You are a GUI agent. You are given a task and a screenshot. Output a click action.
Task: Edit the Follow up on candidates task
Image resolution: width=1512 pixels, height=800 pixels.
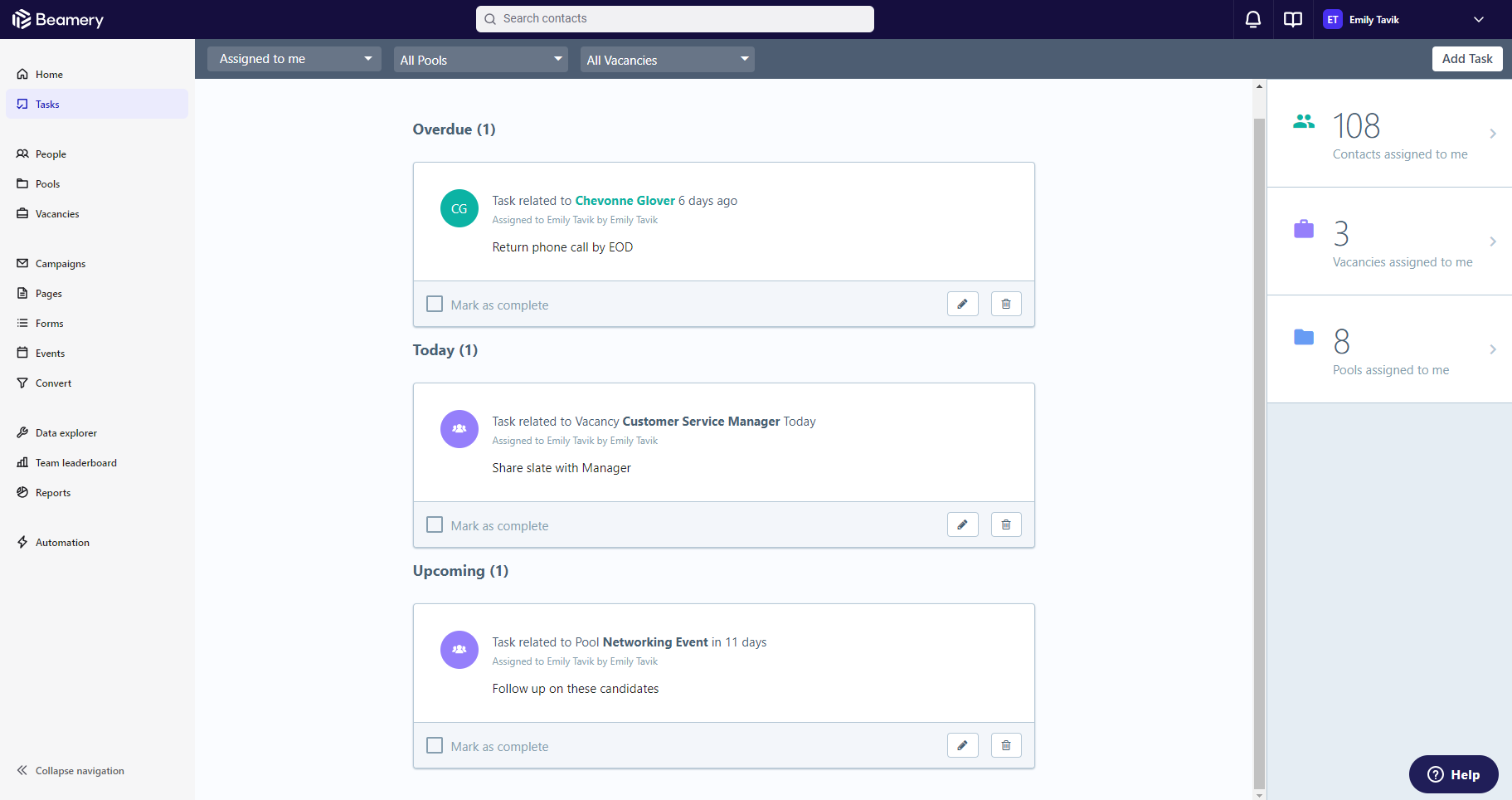962,745
